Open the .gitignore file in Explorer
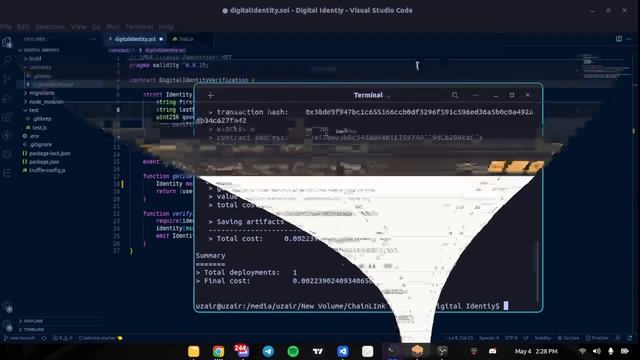 (x=40, y=145)
